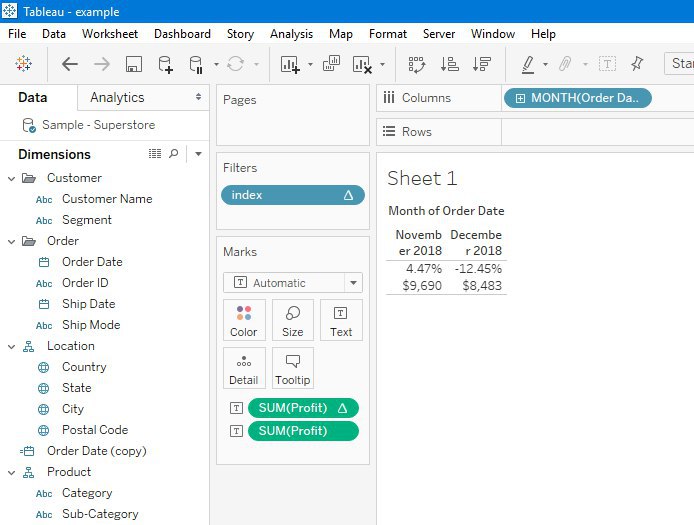Click the Fix Axes pin icon
Screen dimensions: 694x525
(637, 64)
